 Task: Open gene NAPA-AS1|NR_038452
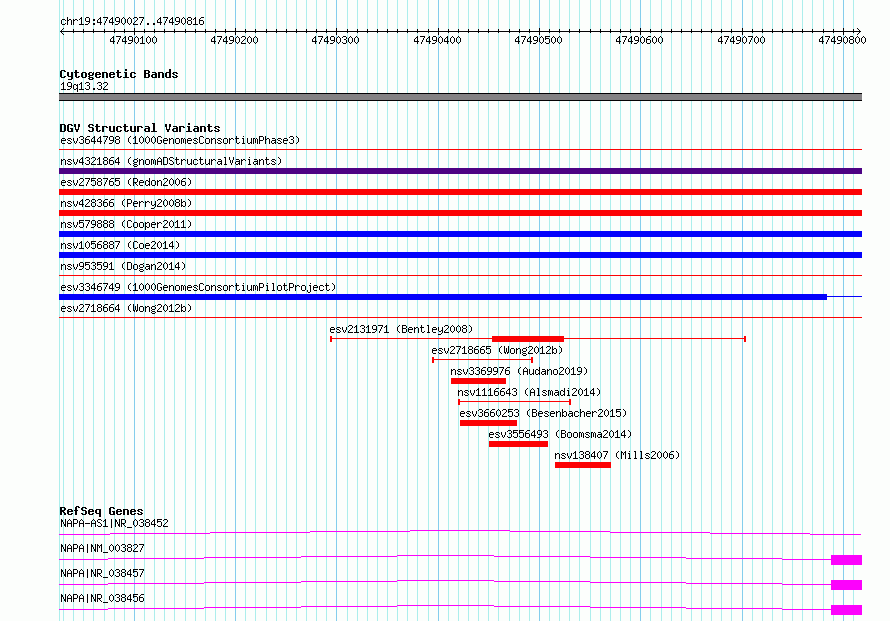click(x=114, y=523)
